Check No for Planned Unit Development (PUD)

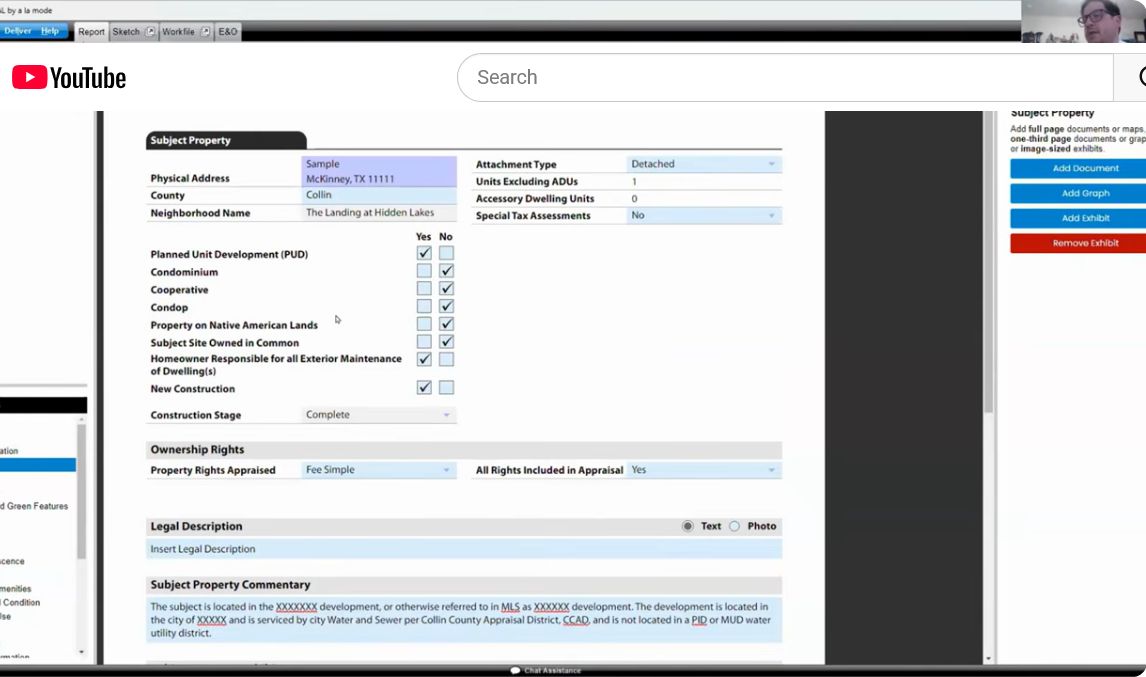click(x=446, y=253)
